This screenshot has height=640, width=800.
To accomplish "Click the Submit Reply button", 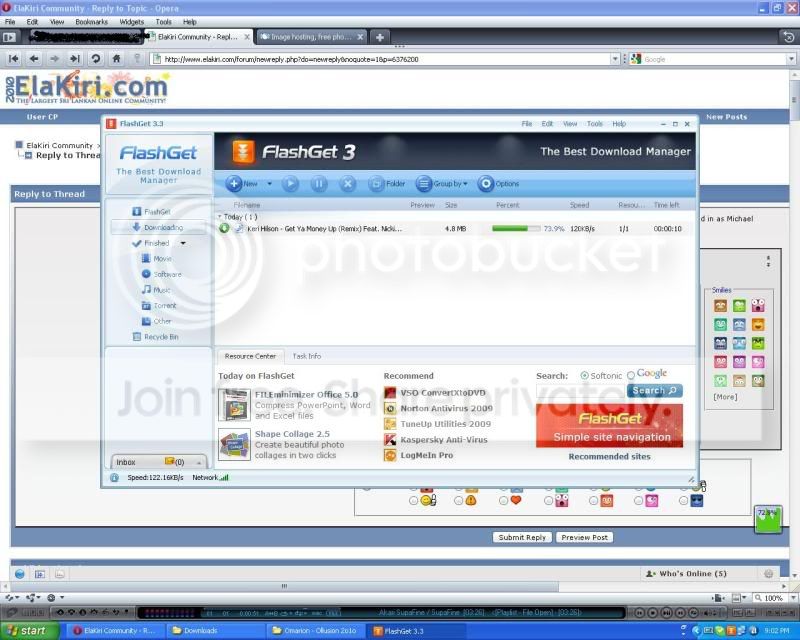I will point(522,537).
